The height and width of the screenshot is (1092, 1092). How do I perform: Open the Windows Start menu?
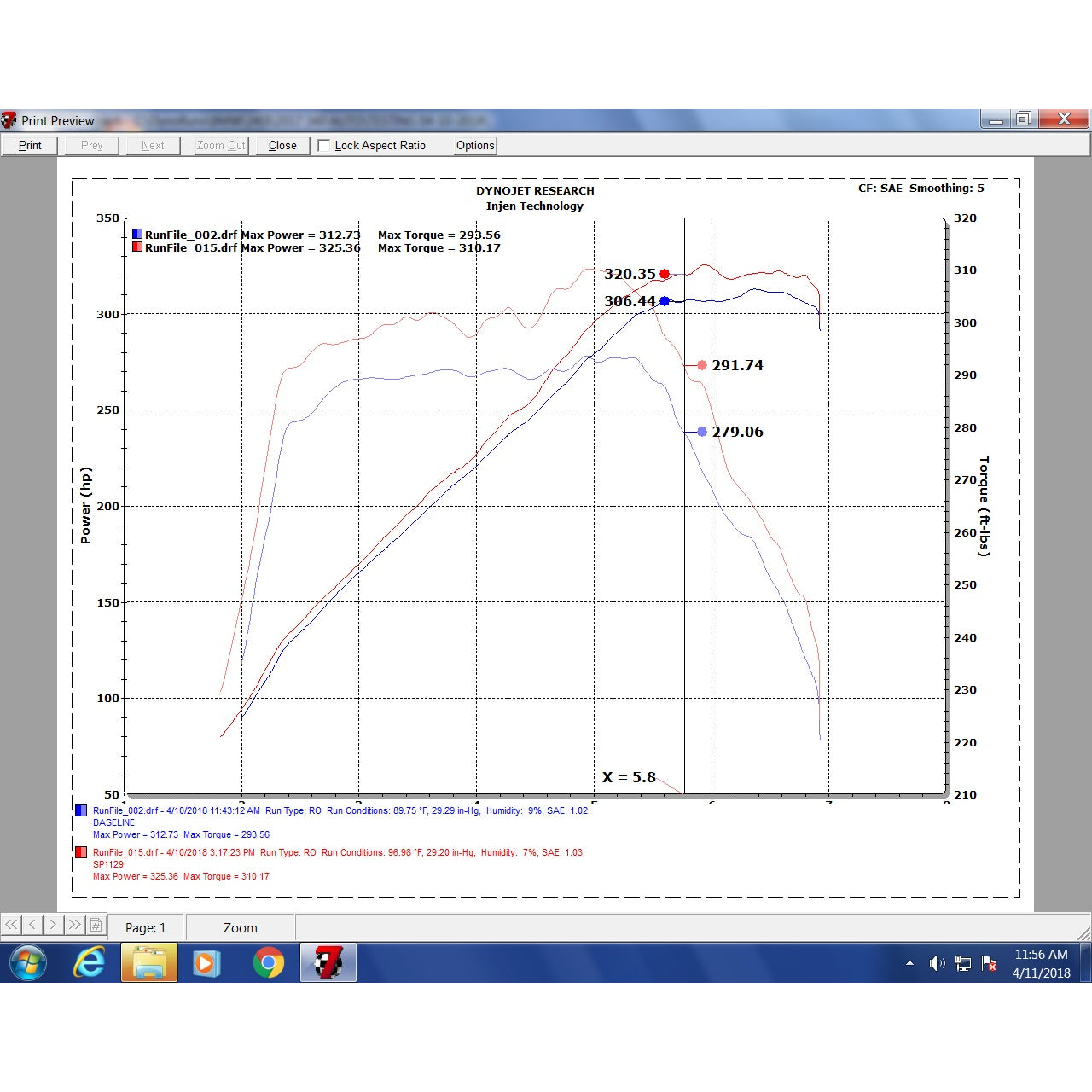tap(28, 963)
